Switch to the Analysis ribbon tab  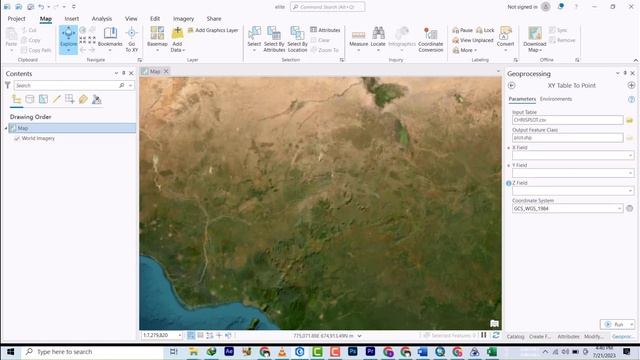pyautogui.click(x=102, y=19)
